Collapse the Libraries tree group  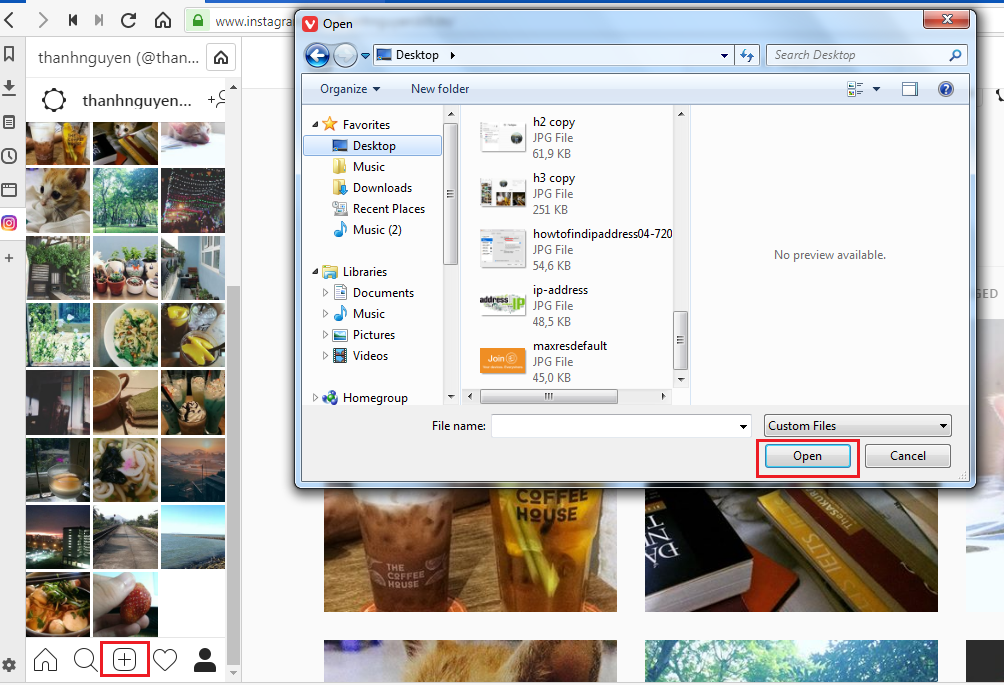click(315, 271)
